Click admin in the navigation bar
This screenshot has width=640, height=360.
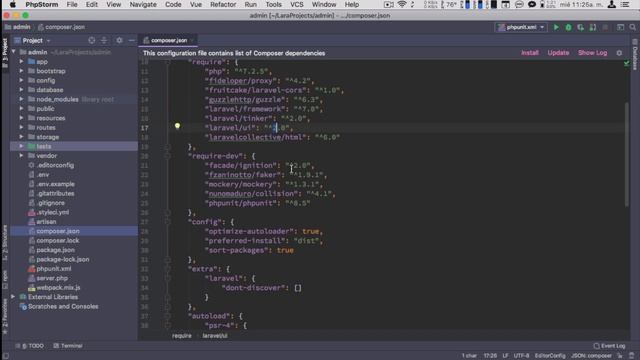pyautogui.click(x=18, y=27)
